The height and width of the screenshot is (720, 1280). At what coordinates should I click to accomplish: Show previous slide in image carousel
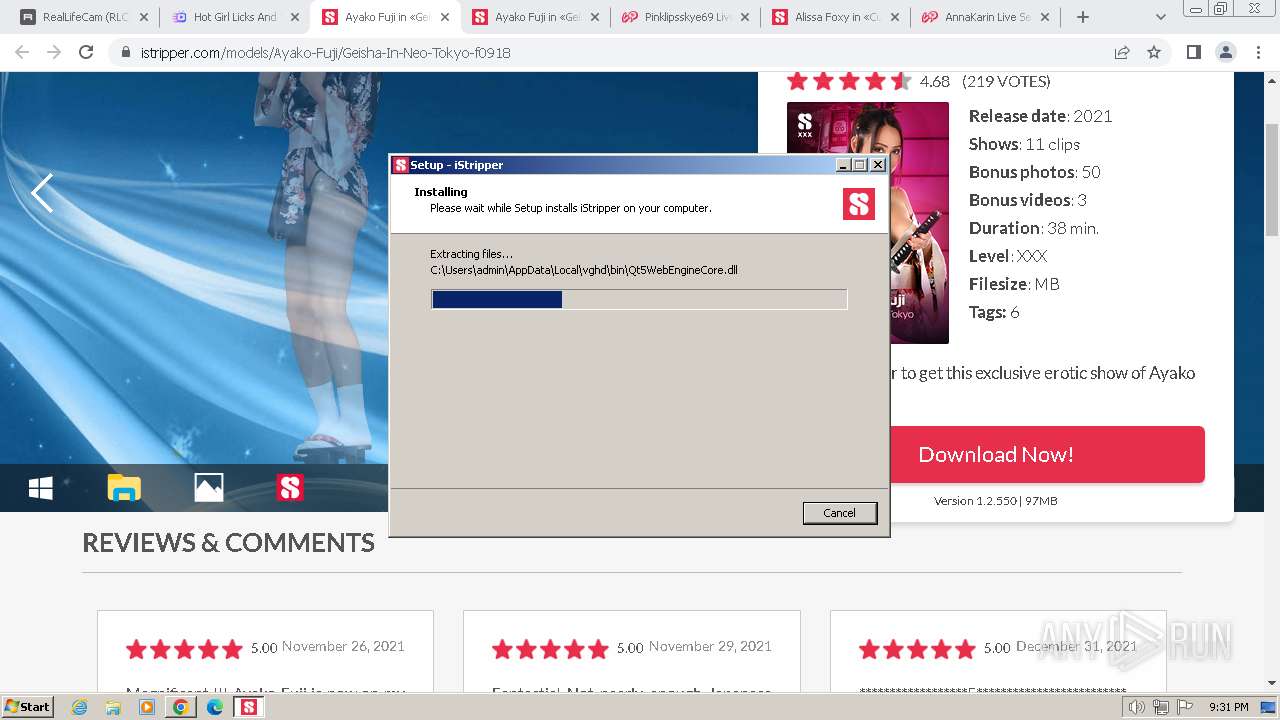click(42, 193)
